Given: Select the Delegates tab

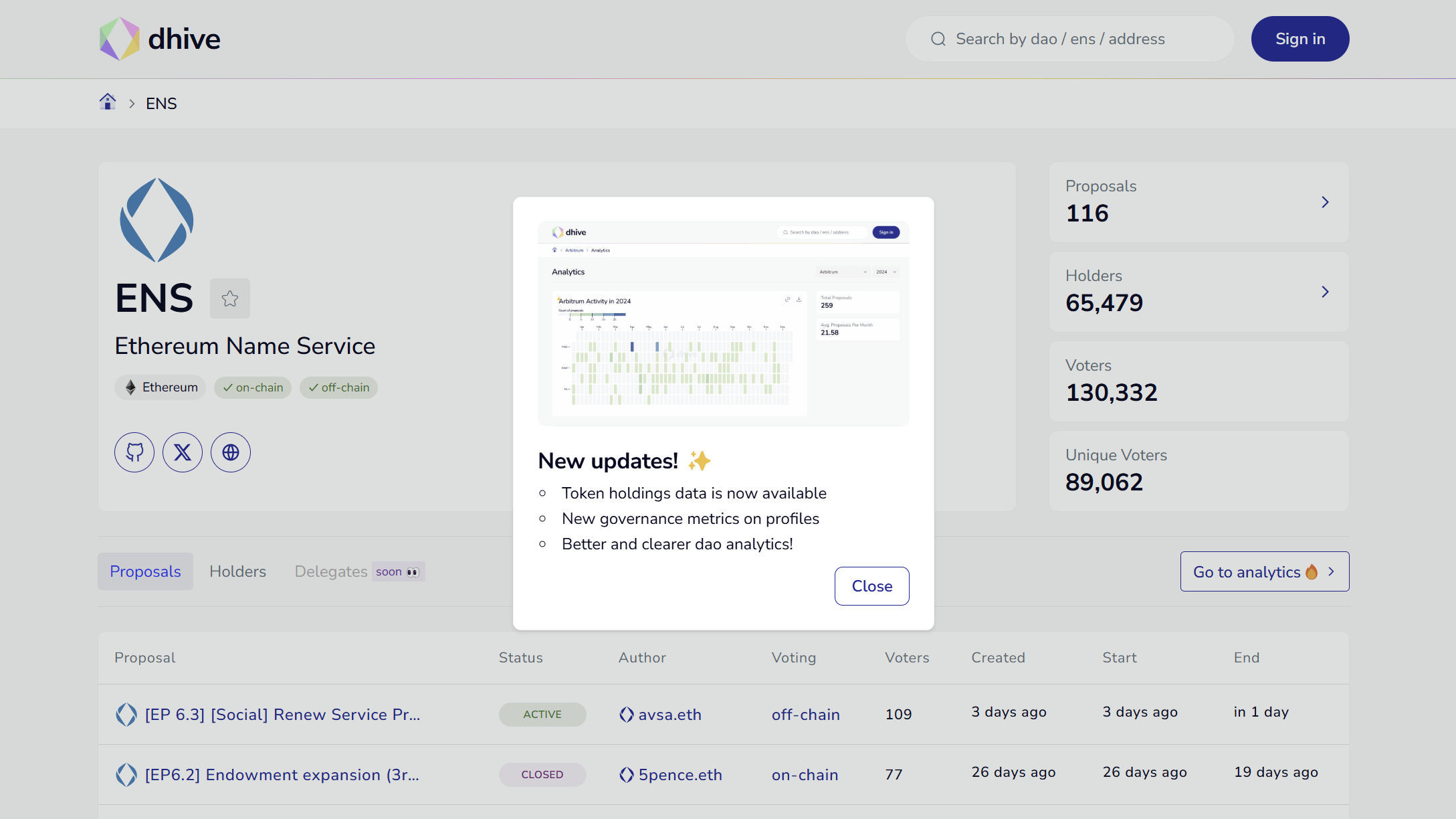Looking at the screenshot, I should point(331,571).
